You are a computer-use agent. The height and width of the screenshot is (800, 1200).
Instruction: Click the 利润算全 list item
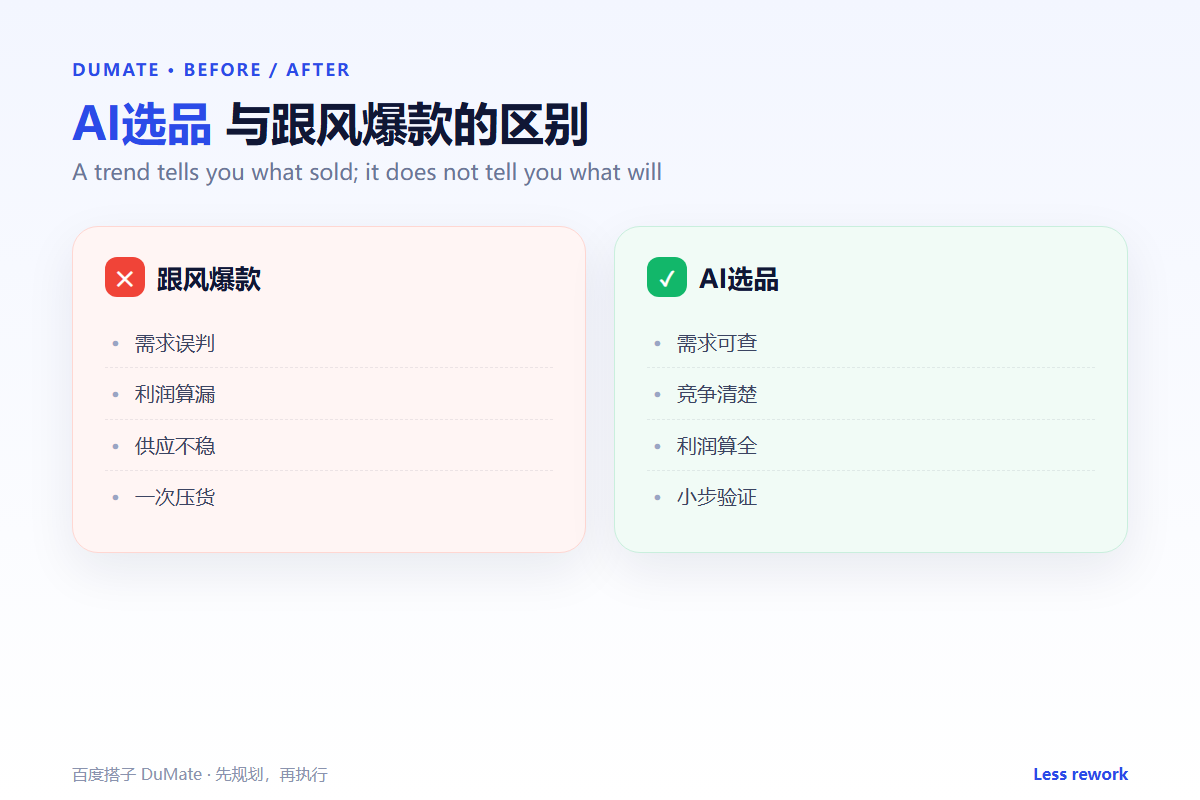tap(871, 446)
